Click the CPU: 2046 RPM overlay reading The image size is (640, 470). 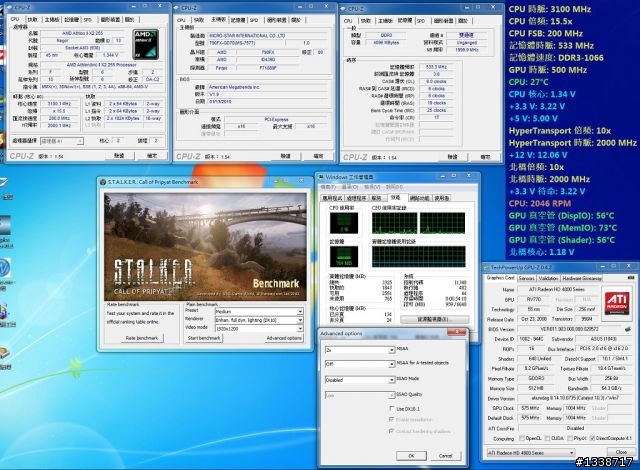(x=540, y=203)
